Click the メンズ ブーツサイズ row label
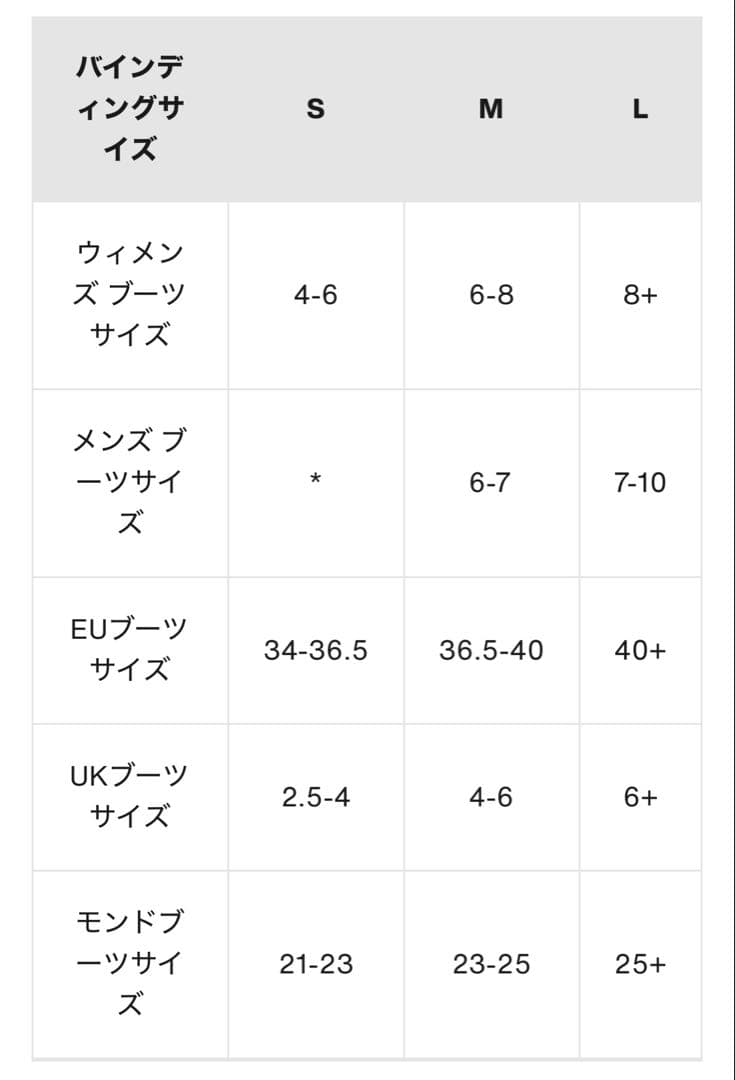735x1080 pixels. point(130,482)
